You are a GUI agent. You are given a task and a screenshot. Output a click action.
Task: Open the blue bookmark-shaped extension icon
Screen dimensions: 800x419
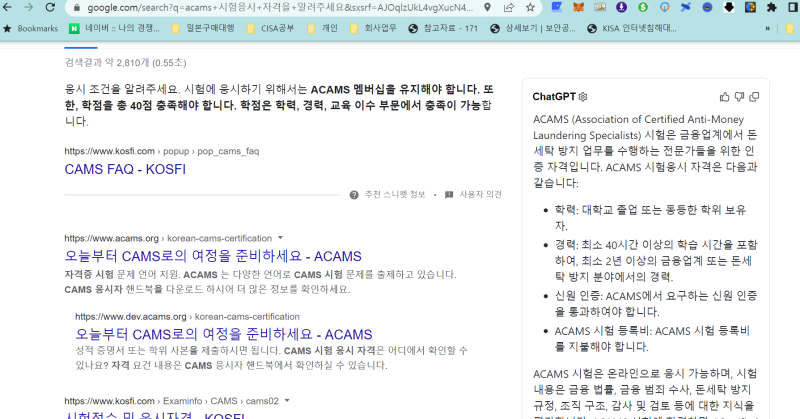557,7
